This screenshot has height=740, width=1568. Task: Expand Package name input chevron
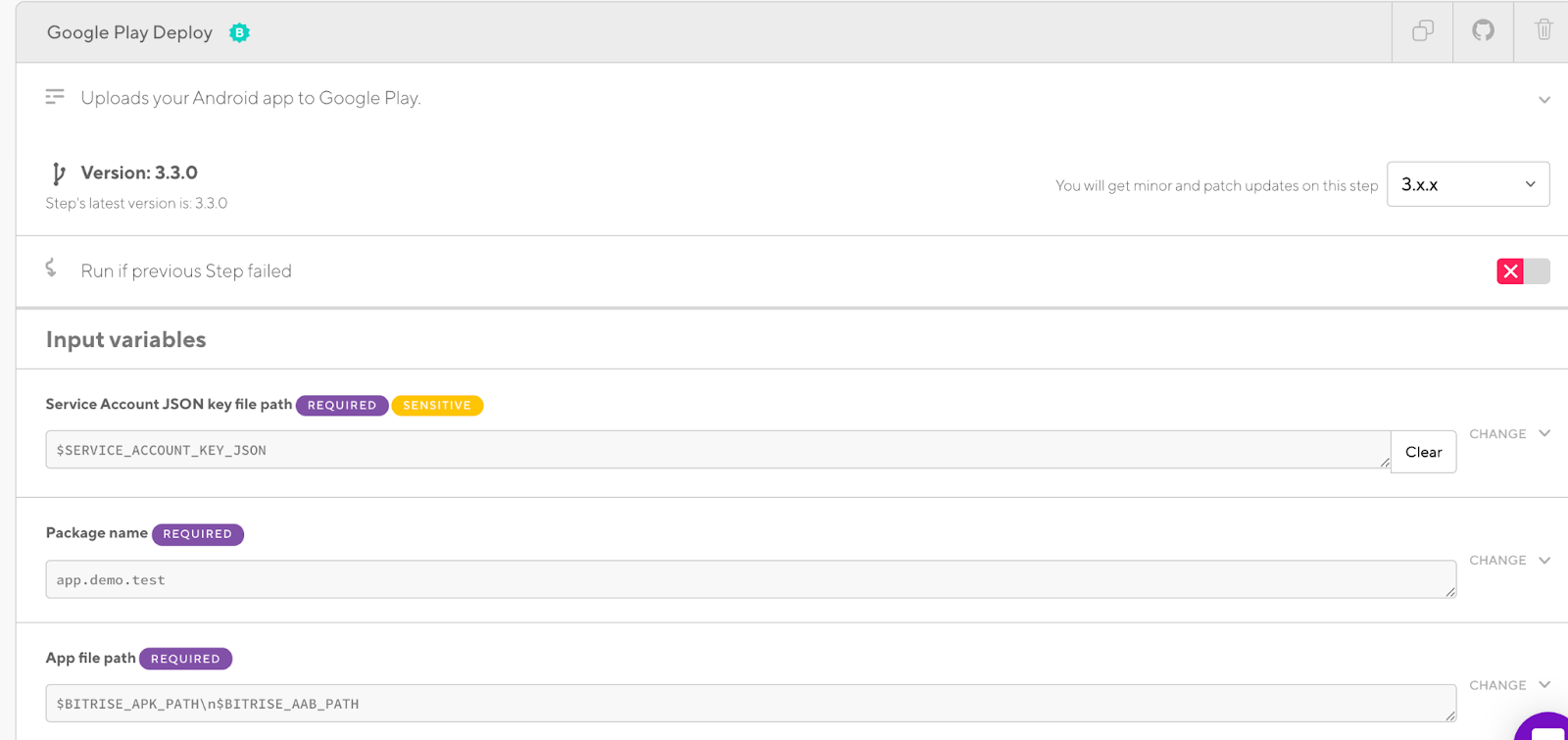(1544, 561)
